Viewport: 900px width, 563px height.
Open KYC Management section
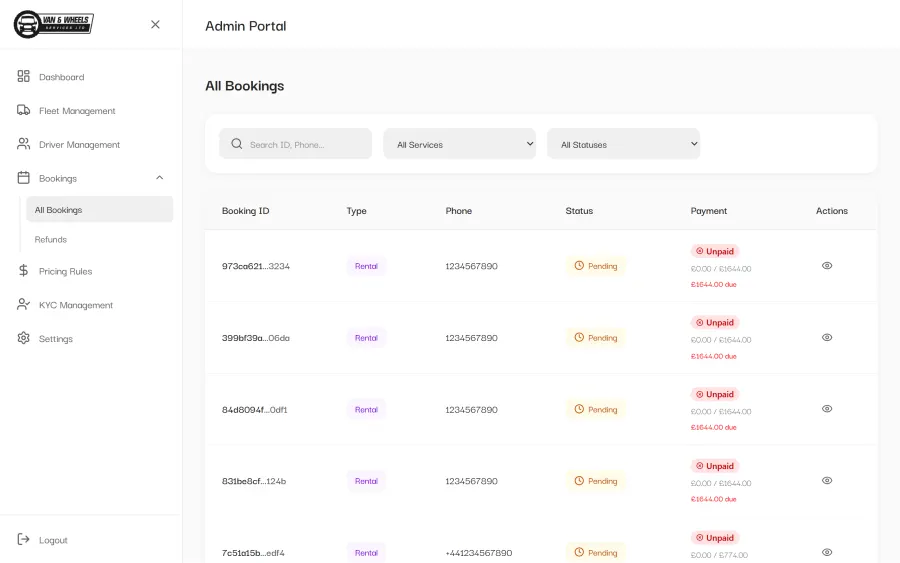pyautogui.click(x=76, y=305)
